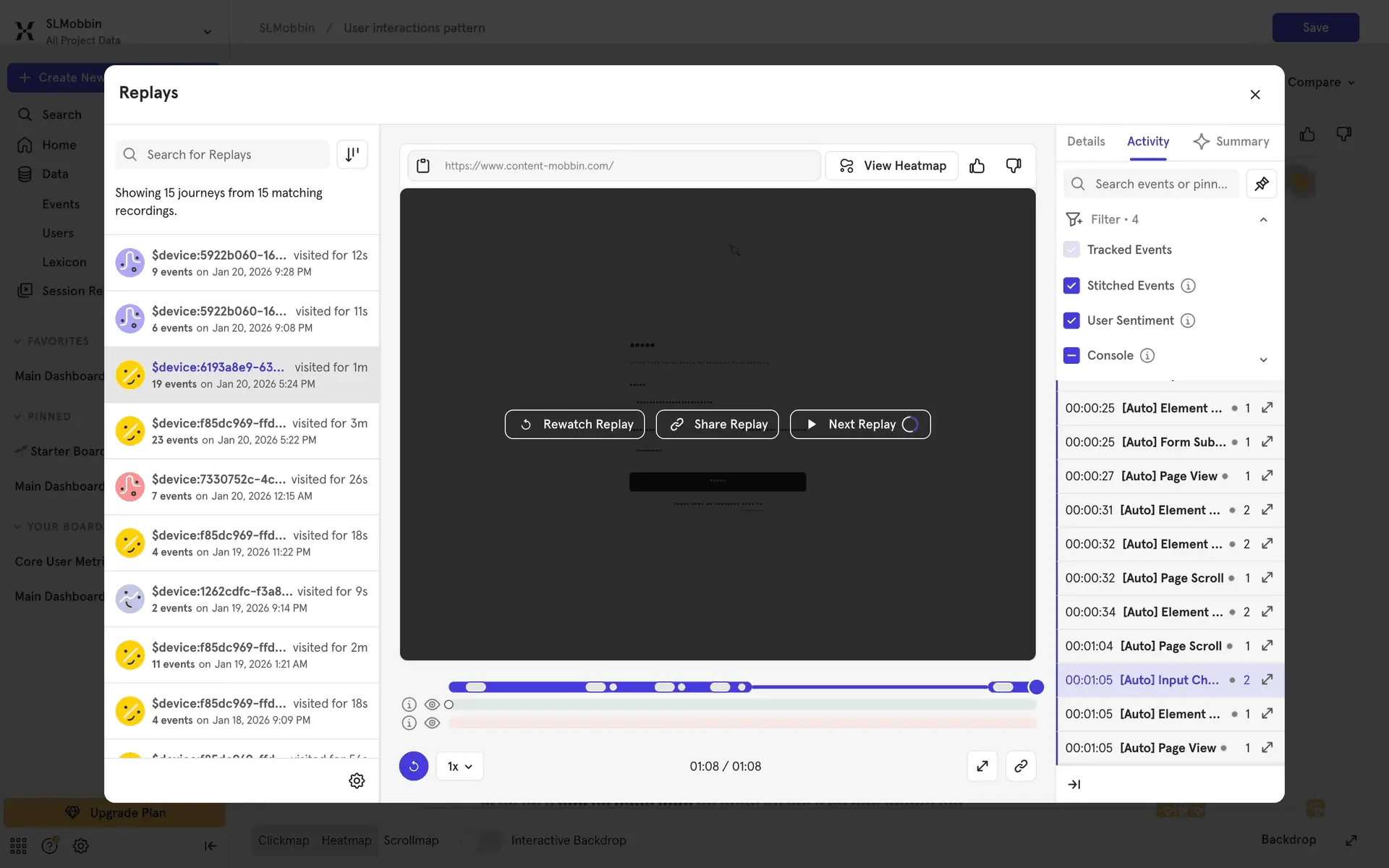Viewport: 1389px width, 868px height.
Task: Thumbs down this replay
Action: pos(1014,166)
